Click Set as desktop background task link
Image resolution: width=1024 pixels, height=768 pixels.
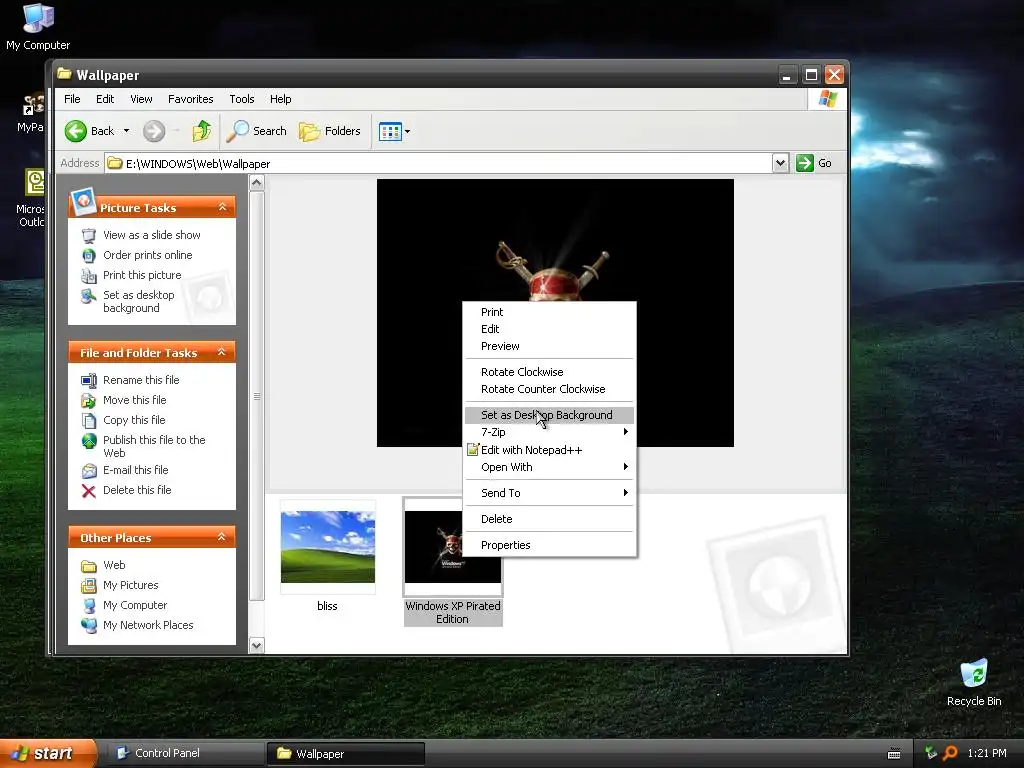click(x=138, y=302)
